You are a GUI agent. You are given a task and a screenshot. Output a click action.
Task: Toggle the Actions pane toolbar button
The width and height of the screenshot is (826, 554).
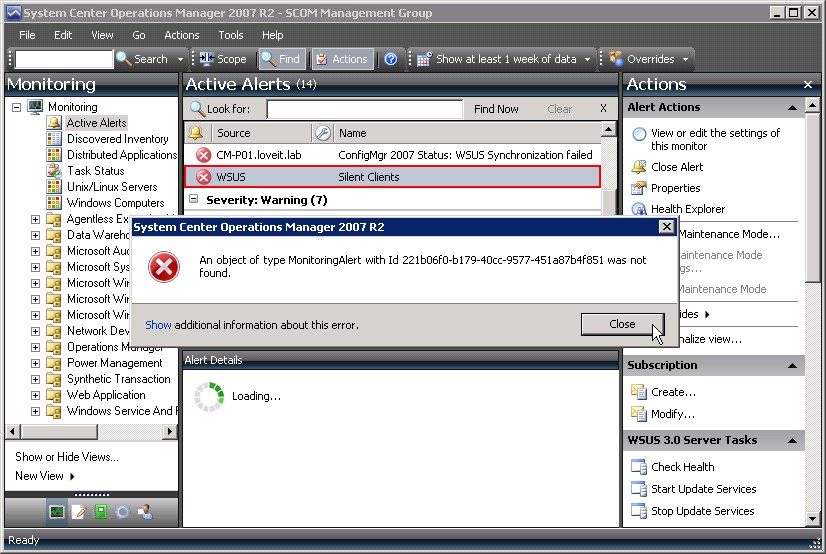[x=342, y=59]
